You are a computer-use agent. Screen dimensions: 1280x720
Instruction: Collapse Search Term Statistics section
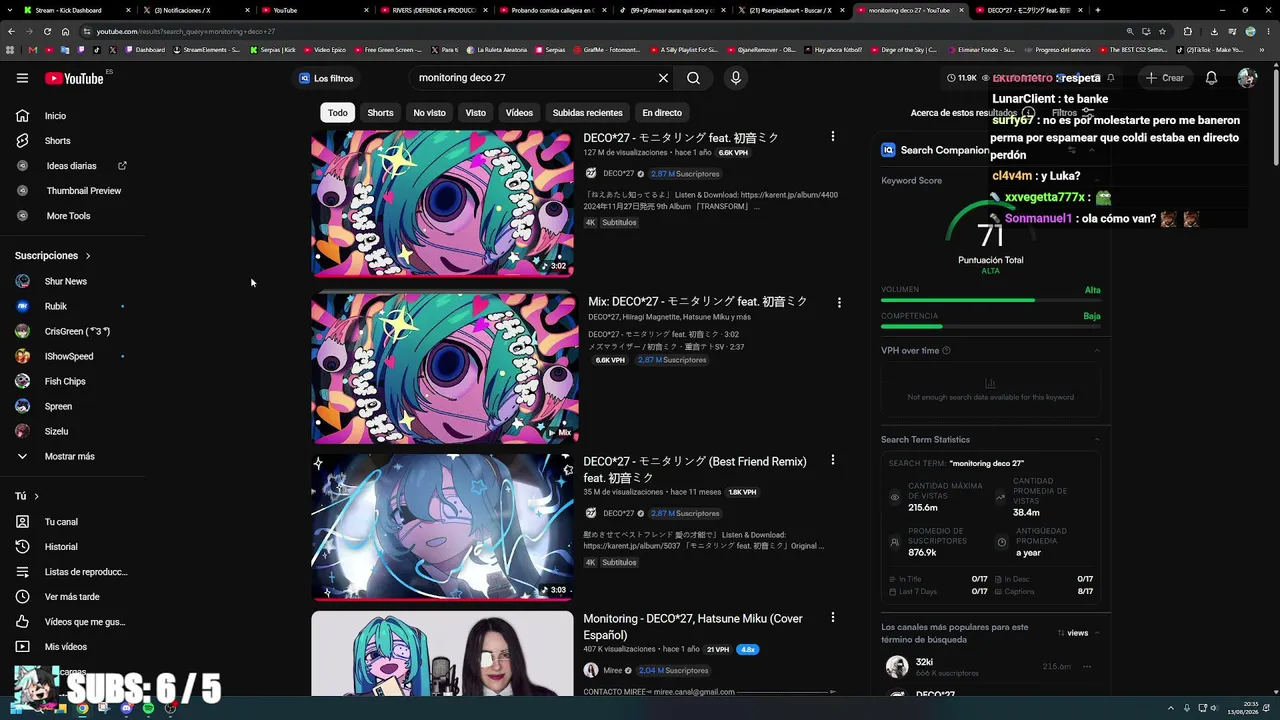click(x=1097, y=440)
